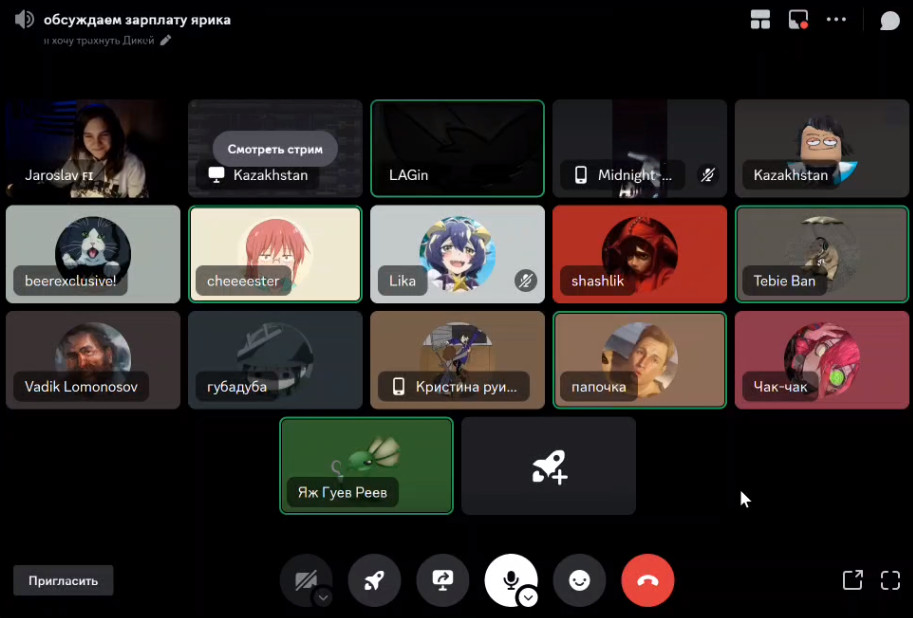Click the muted mic icon on Lika's tile
The height and width of the screenshot is (618, 913).
(x=525, y=281)
